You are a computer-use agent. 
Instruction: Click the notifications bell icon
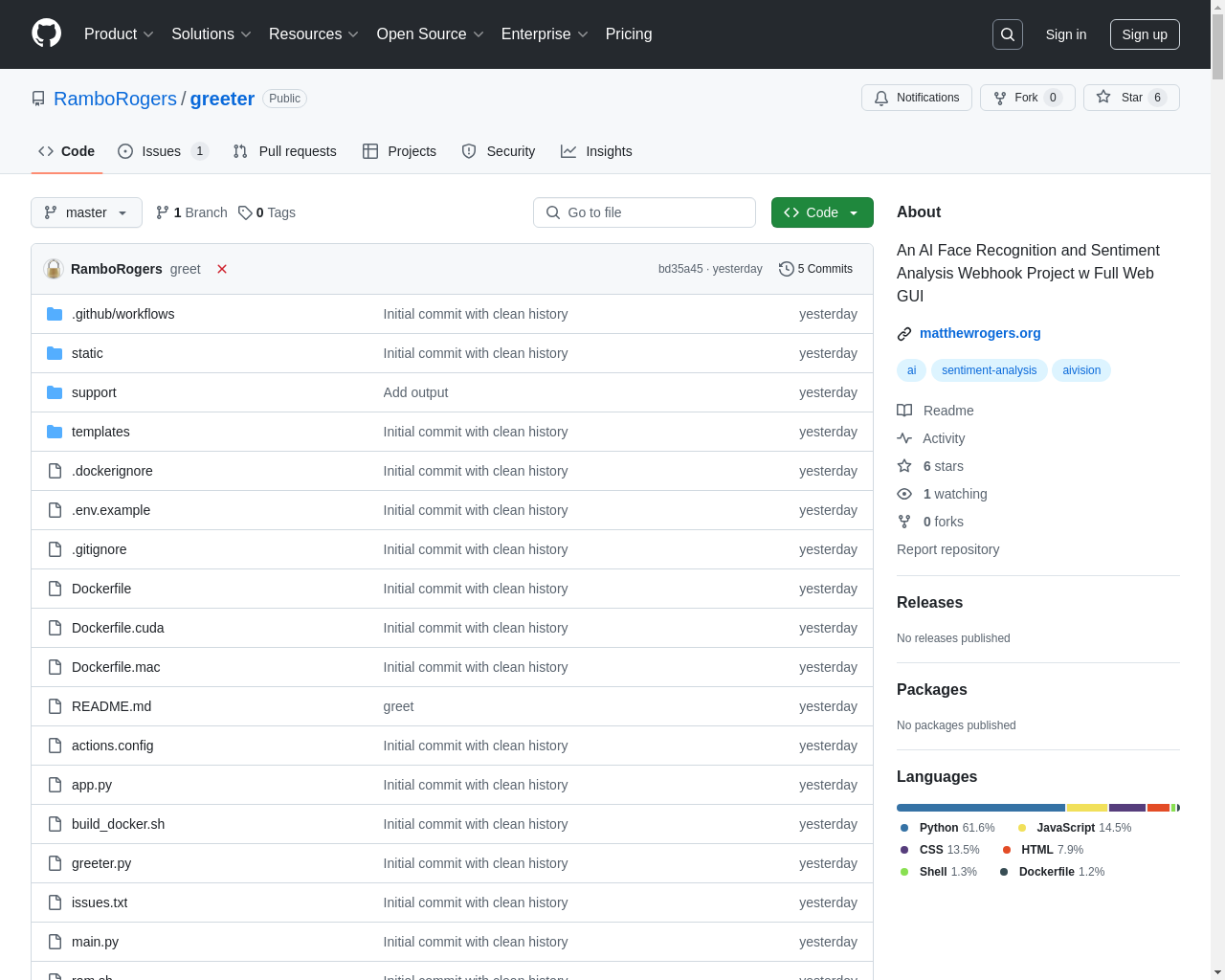click(x=881, y=98)
